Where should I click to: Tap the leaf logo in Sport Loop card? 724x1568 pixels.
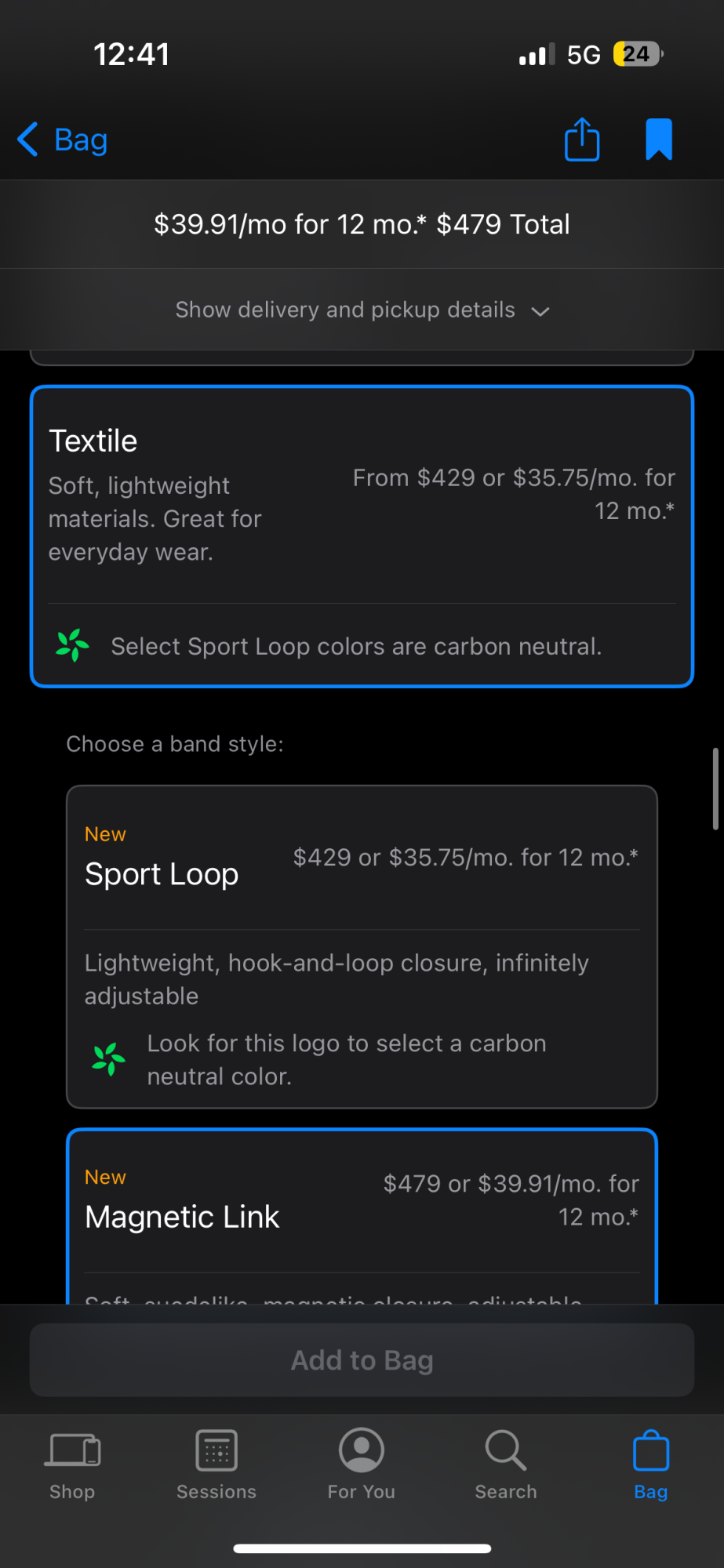(108, 1059)
